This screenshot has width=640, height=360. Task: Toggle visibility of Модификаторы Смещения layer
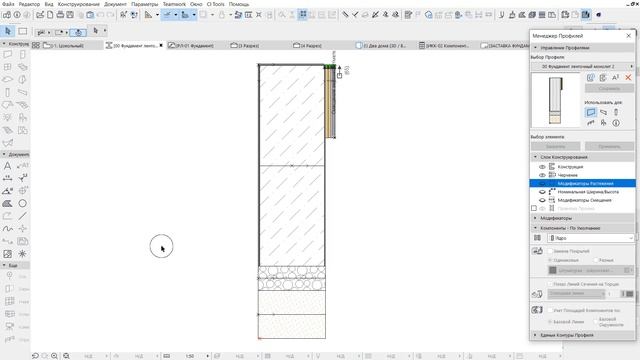click(x=542, y=200)
